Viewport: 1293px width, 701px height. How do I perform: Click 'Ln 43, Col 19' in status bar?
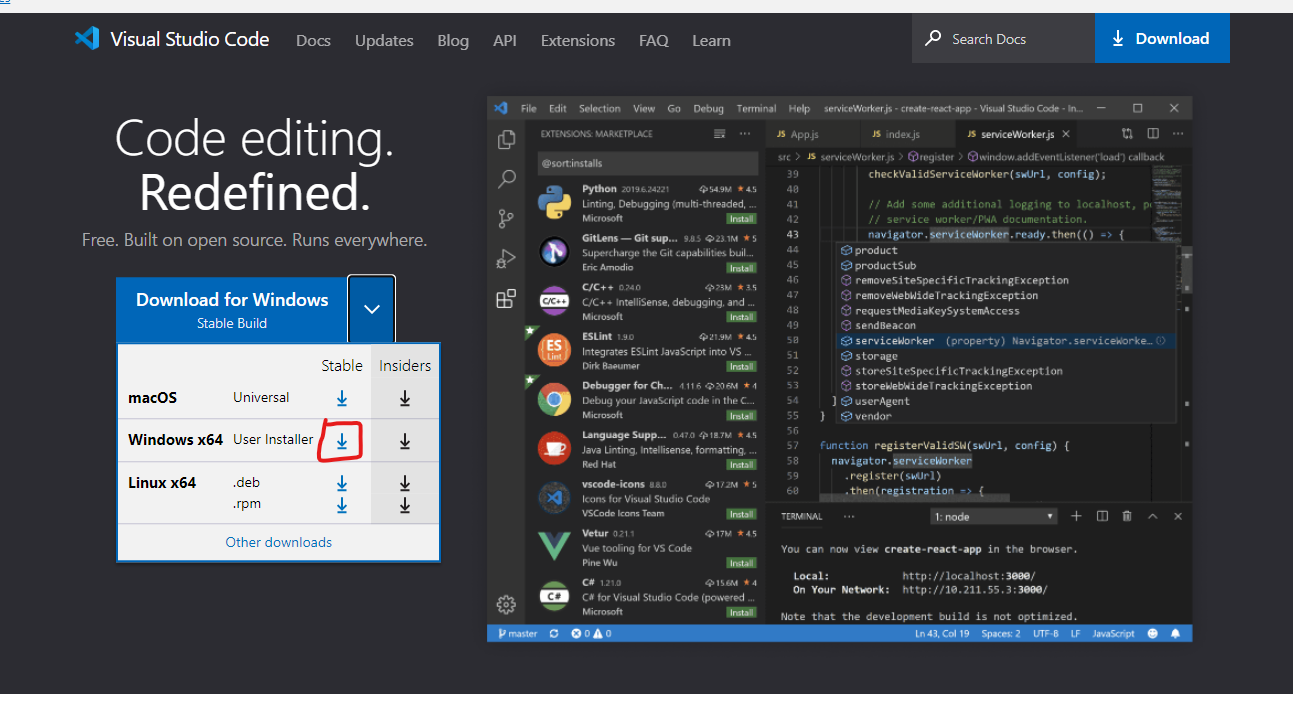coord(942,634)
